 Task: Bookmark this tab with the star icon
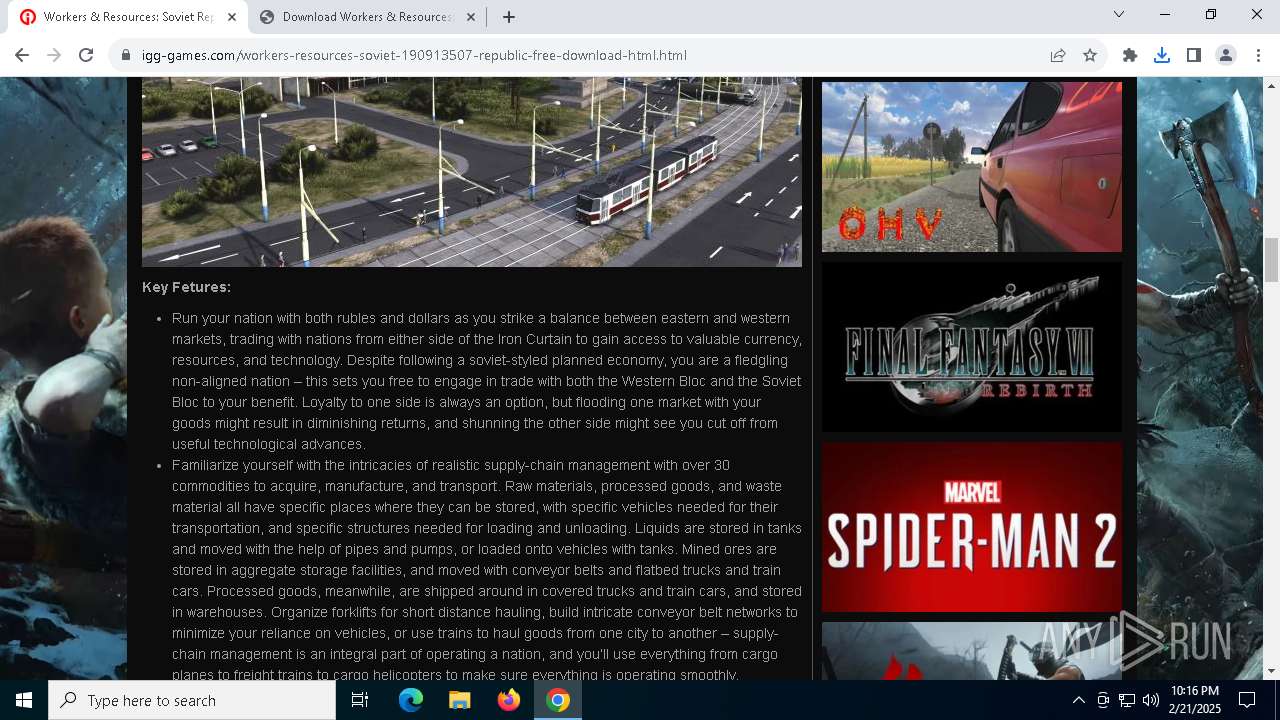click(x=1090, y=55)
